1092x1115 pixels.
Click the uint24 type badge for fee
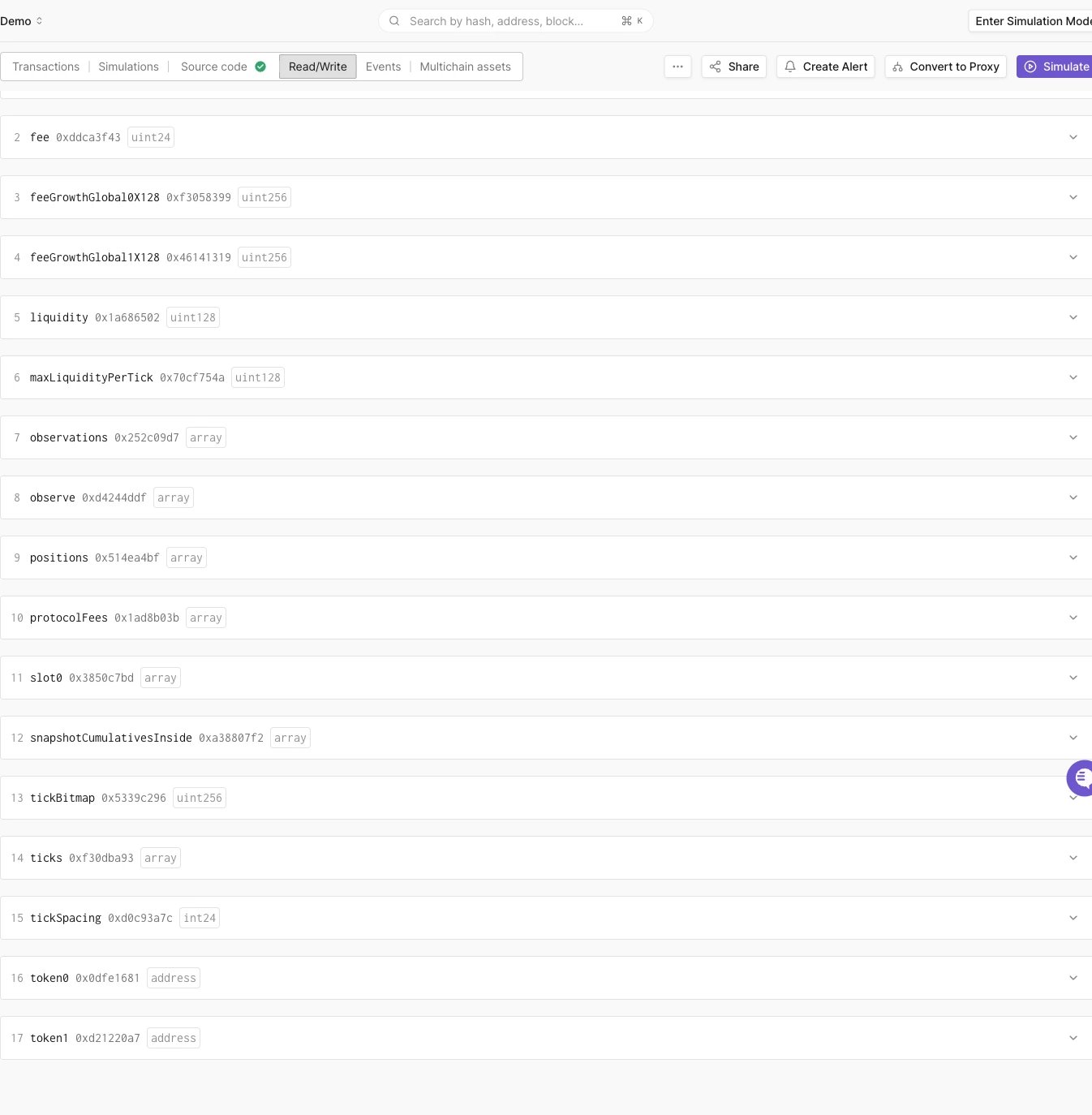pos(151,137)
